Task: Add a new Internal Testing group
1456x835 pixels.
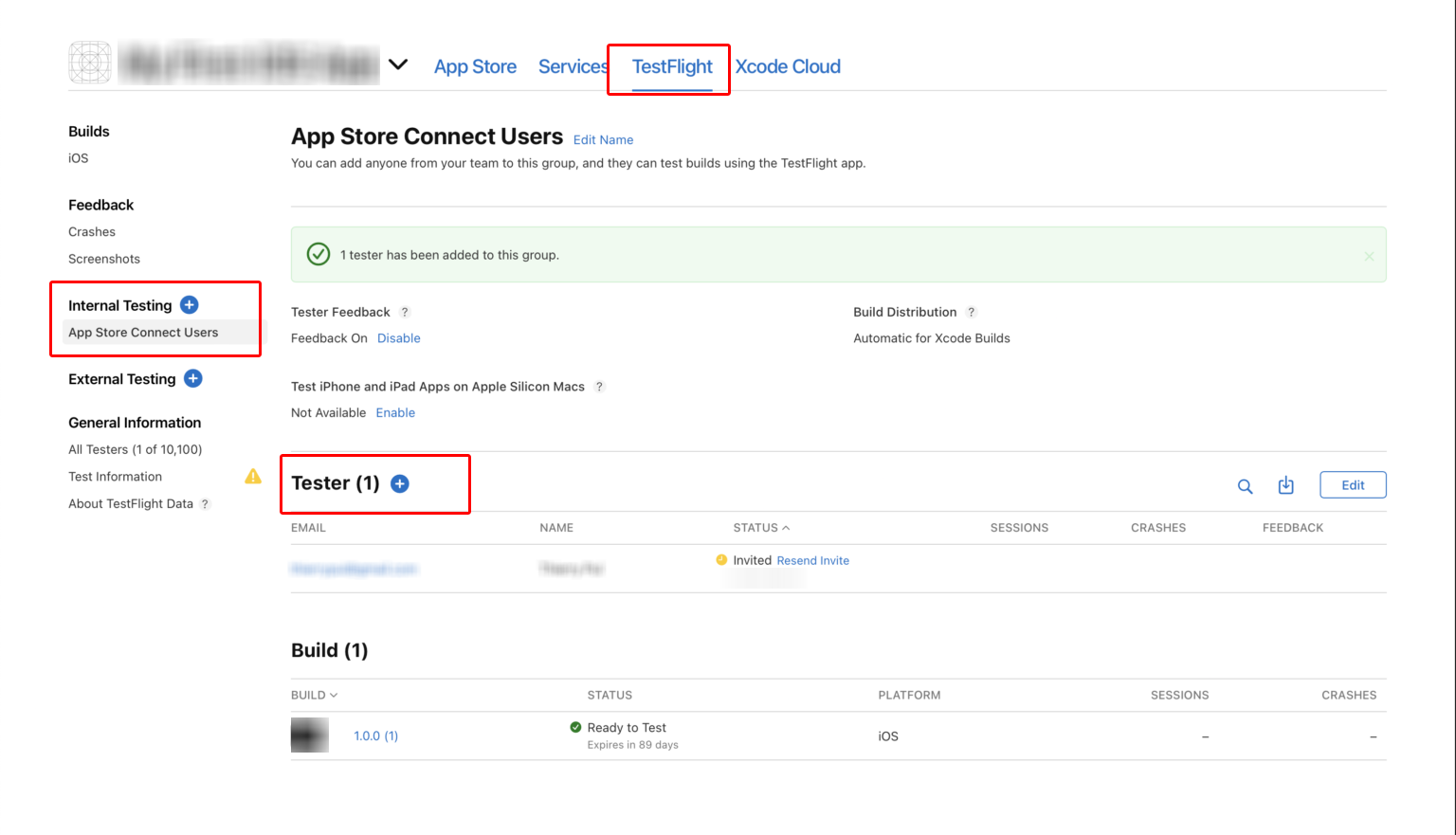Action: (190, 304)
